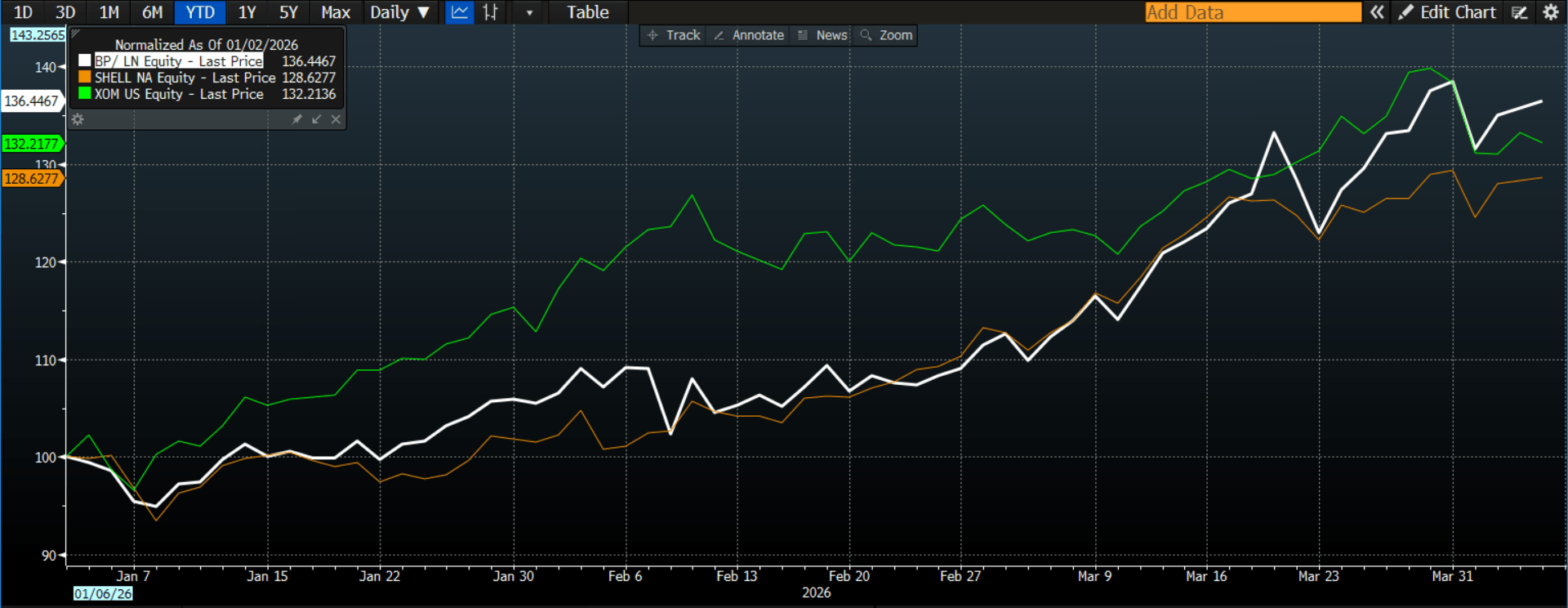Viewport: 1568px width, 608px height.
Task: Click the double-chevron collapse icon
Action: [x=1377, y=12]
